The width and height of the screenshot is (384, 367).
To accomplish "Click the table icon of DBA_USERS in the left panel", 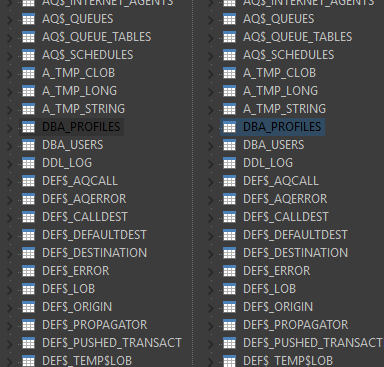I will click(x=28, y=145).
